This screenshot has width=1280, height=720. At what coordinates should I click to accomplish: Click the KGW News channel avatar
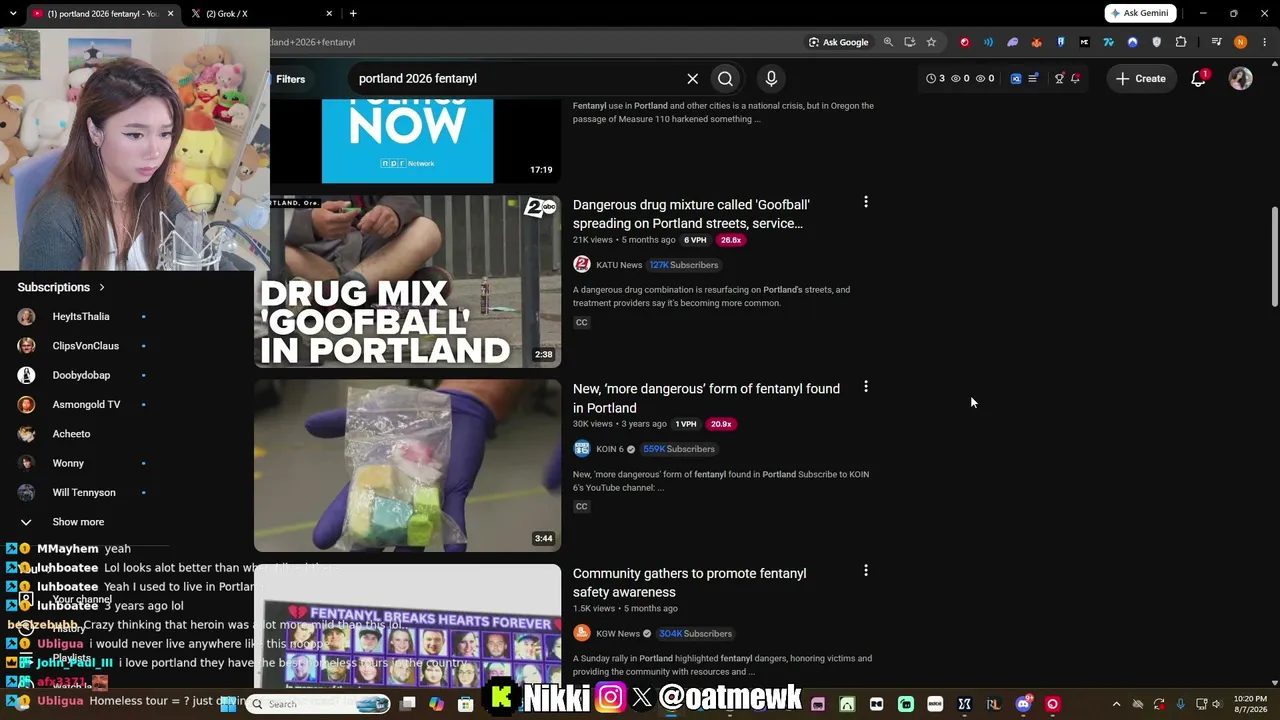point(582,633)
